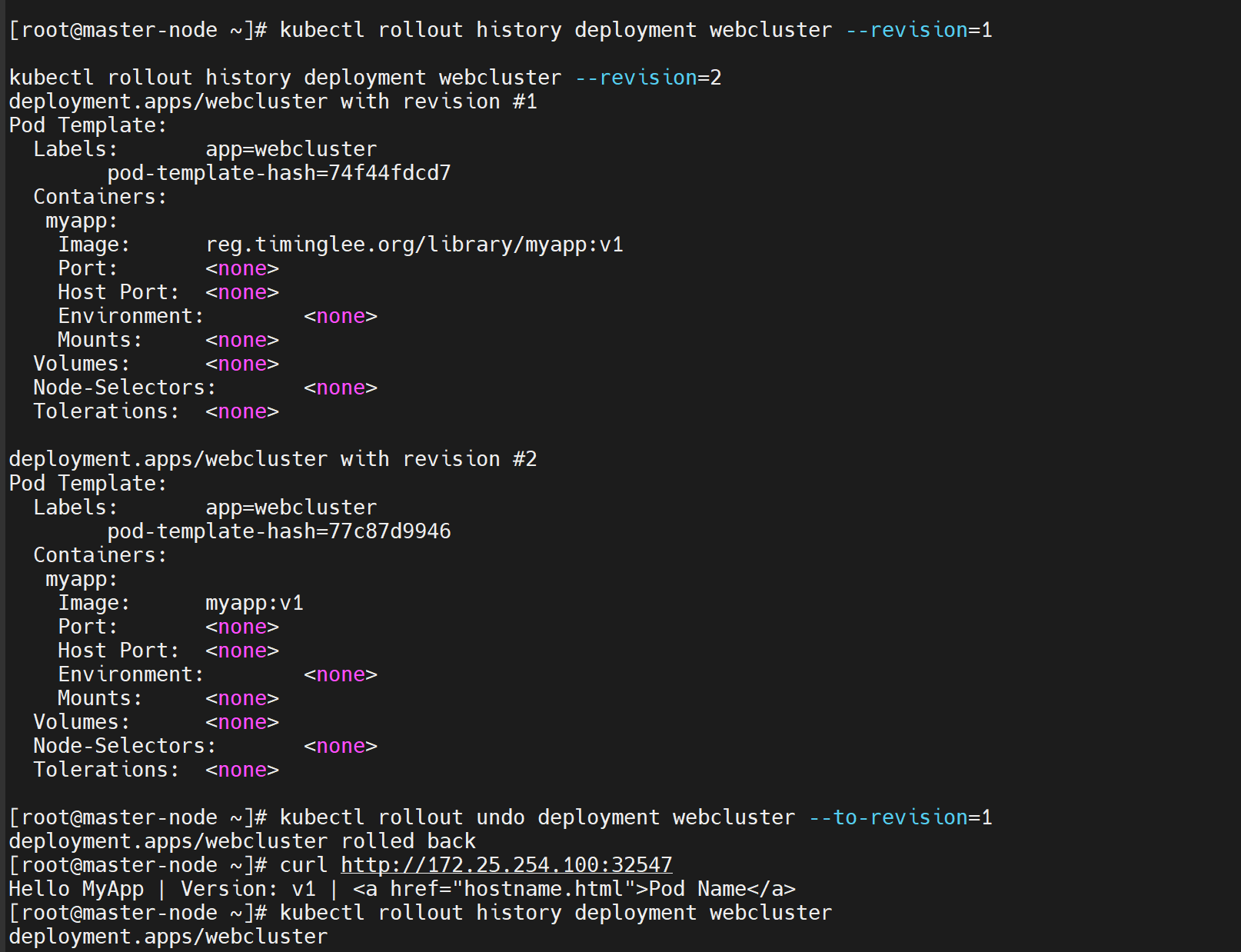Click 'Volumes:' label in revision #2
1241x952 pixels.
point(82,722)
